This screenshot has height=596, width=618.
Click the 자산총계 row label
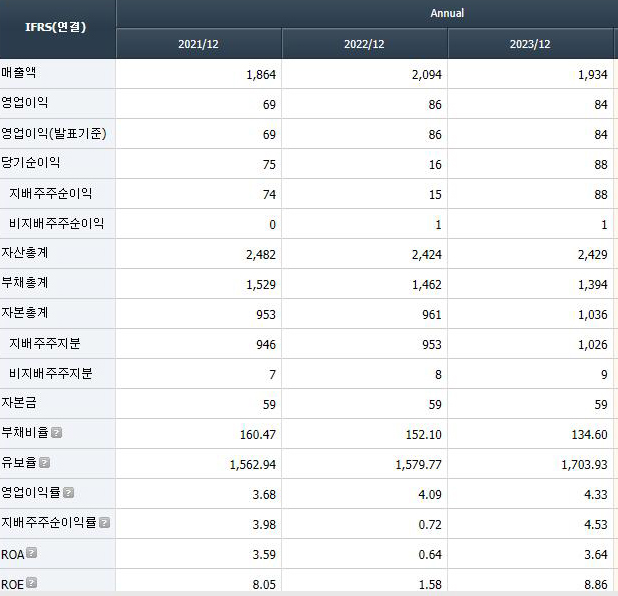click(24, 253)
